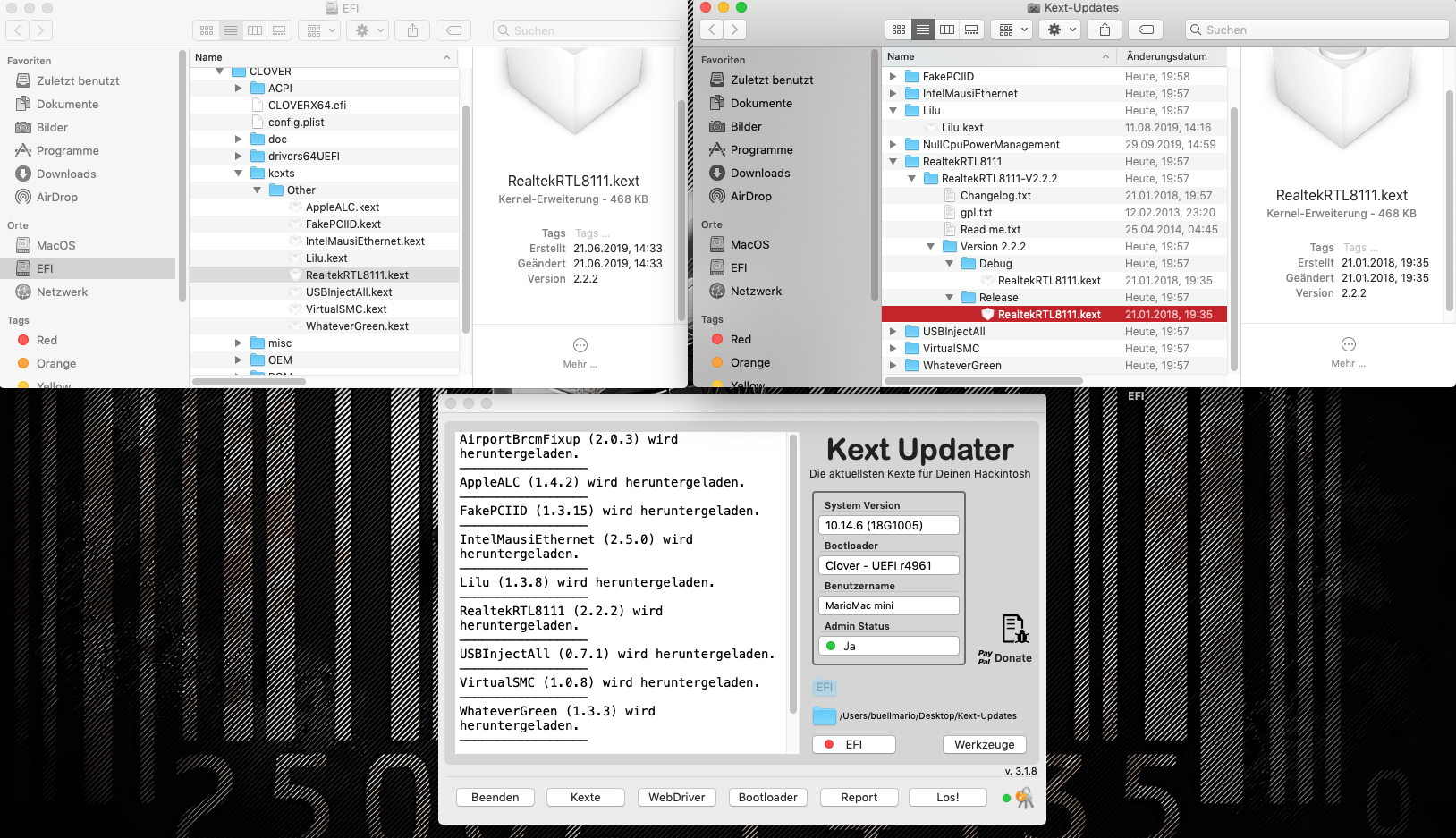Click Kext-Updates file list horizontal scrollbar
The height and width of the screenshot is (838, 1456).
point(984,381)
